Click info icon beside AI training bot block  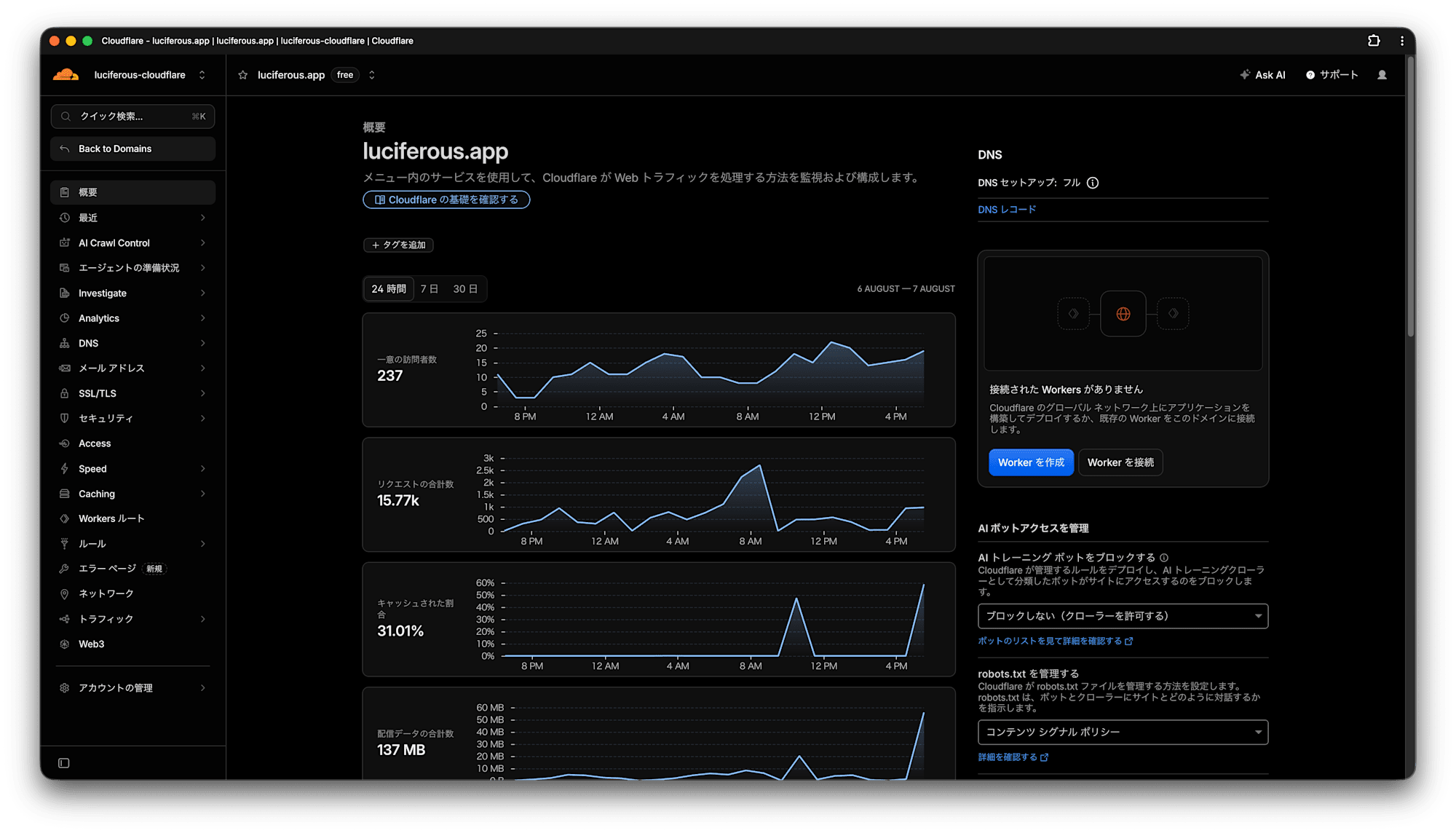[1164, 558]
